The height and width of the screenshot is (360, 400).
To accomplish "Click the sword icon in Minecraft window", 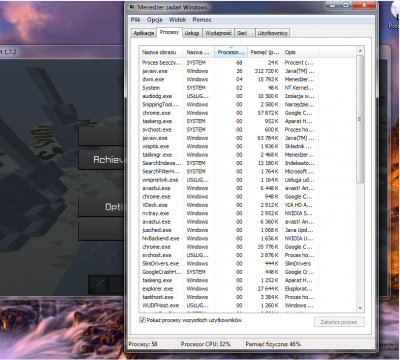I will 98,286.
